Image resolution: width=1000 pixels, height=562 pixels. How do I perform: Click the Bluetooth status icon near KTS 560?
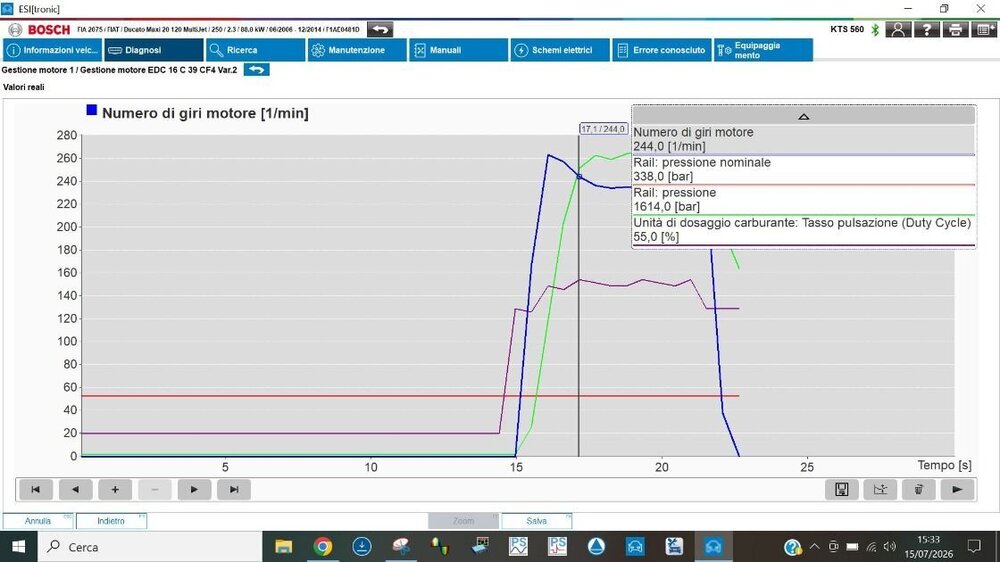[875, 29]
